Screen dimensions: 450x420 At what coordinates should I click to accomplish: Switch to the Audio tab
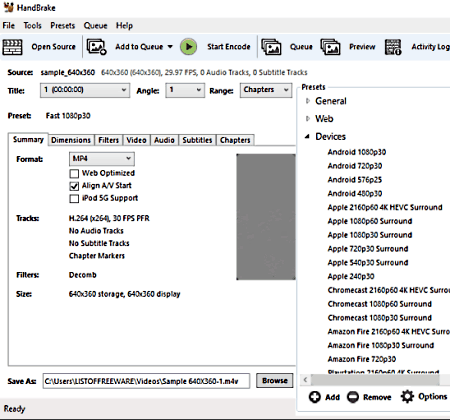164,140
